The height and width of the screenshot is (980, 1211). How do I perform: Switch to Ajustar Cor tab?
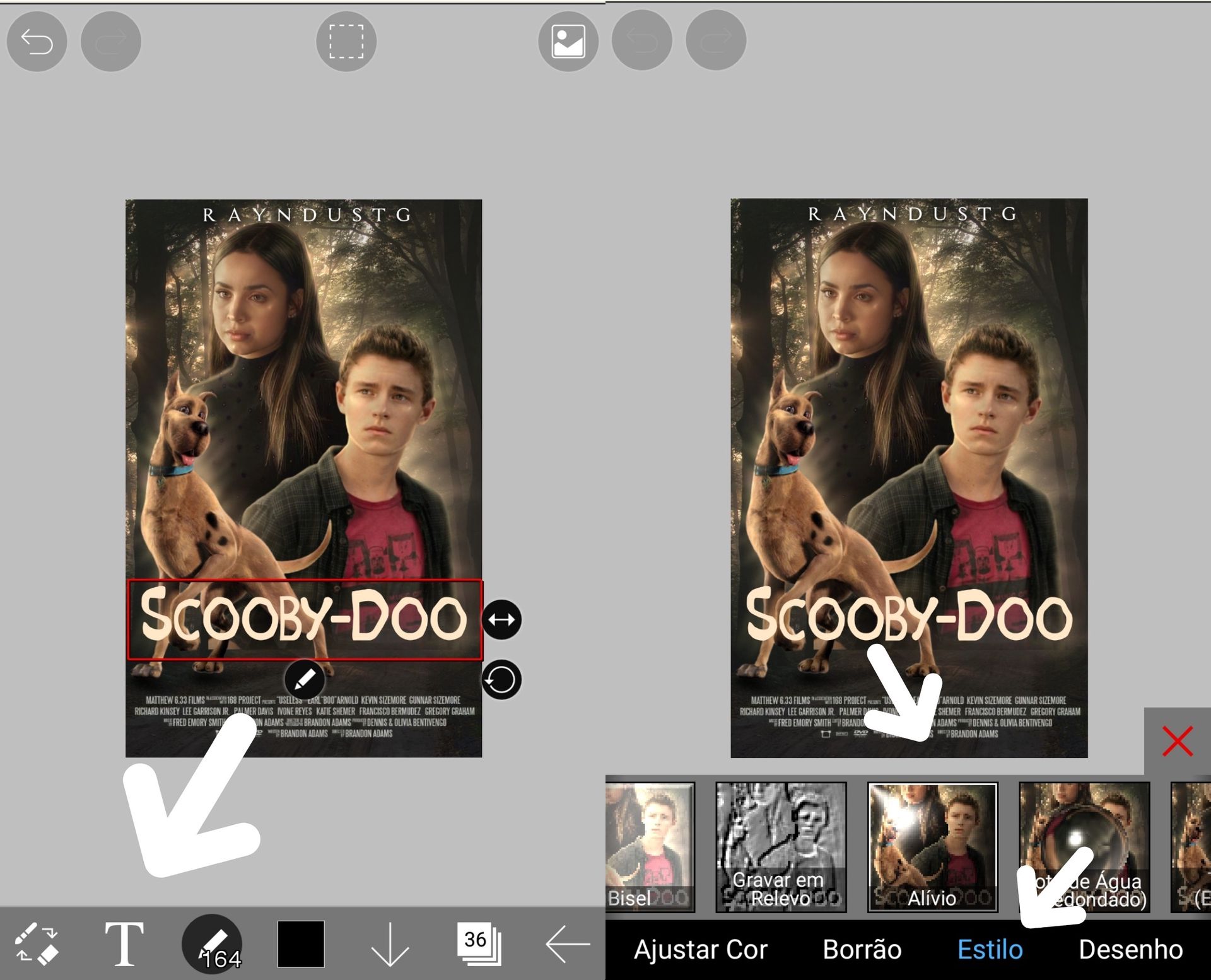pyautogui.click(x=700, y=950)
